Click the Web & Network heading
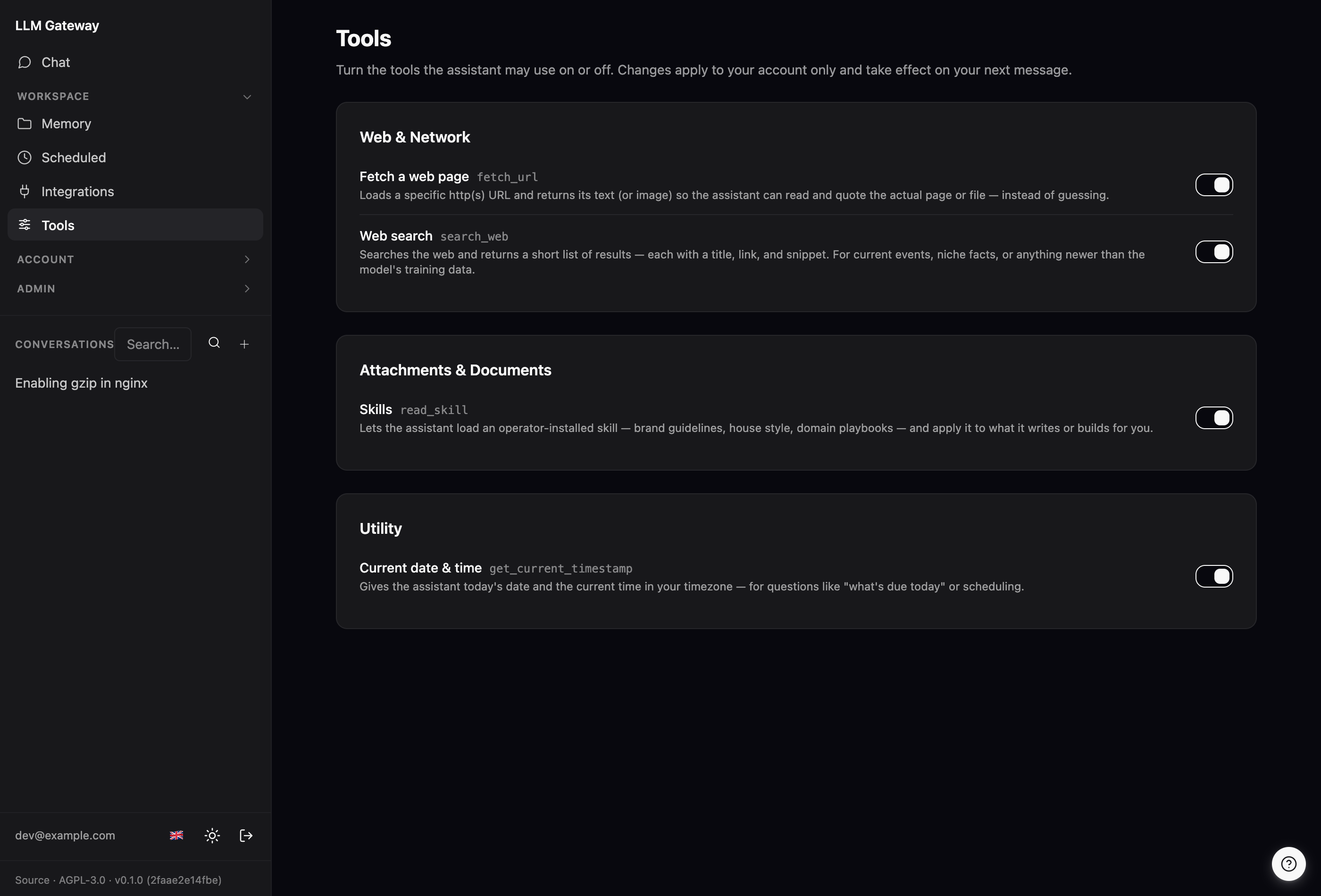This screenshot has height=896, width=1321. tap(414, 137)
